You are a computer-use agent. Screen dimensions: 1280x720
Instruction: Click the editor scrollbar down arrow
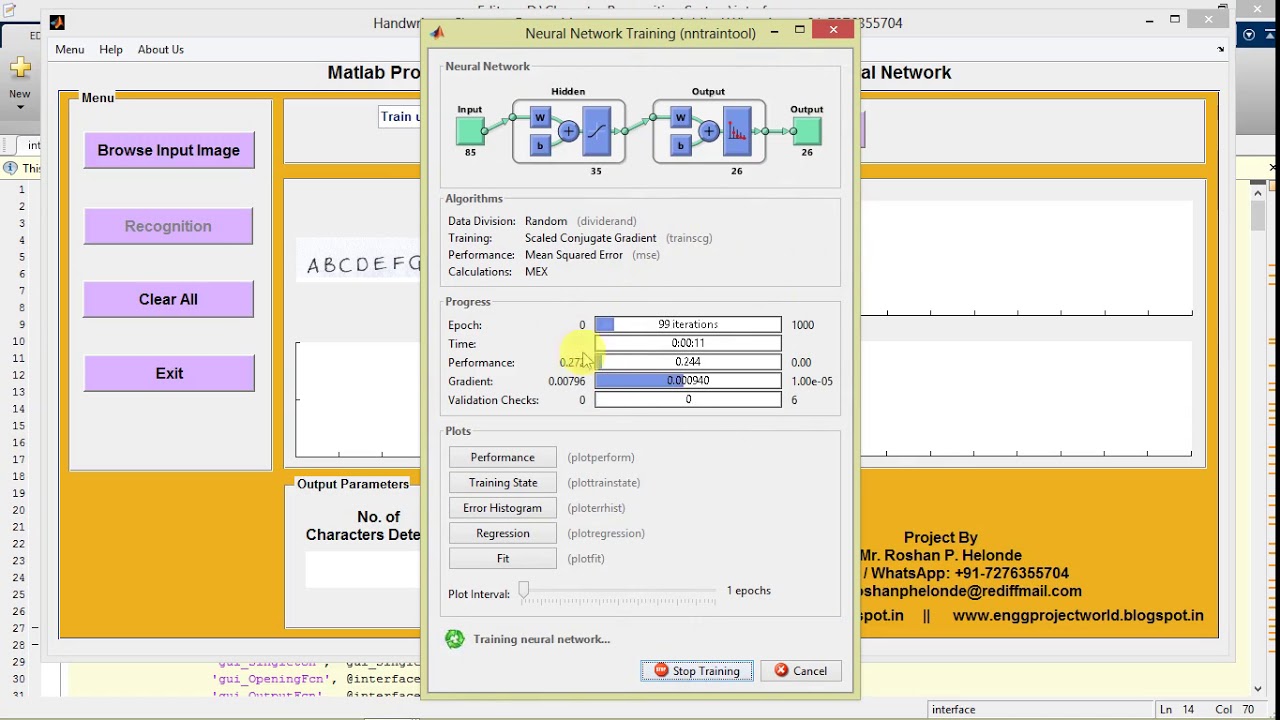point(1258,688)
